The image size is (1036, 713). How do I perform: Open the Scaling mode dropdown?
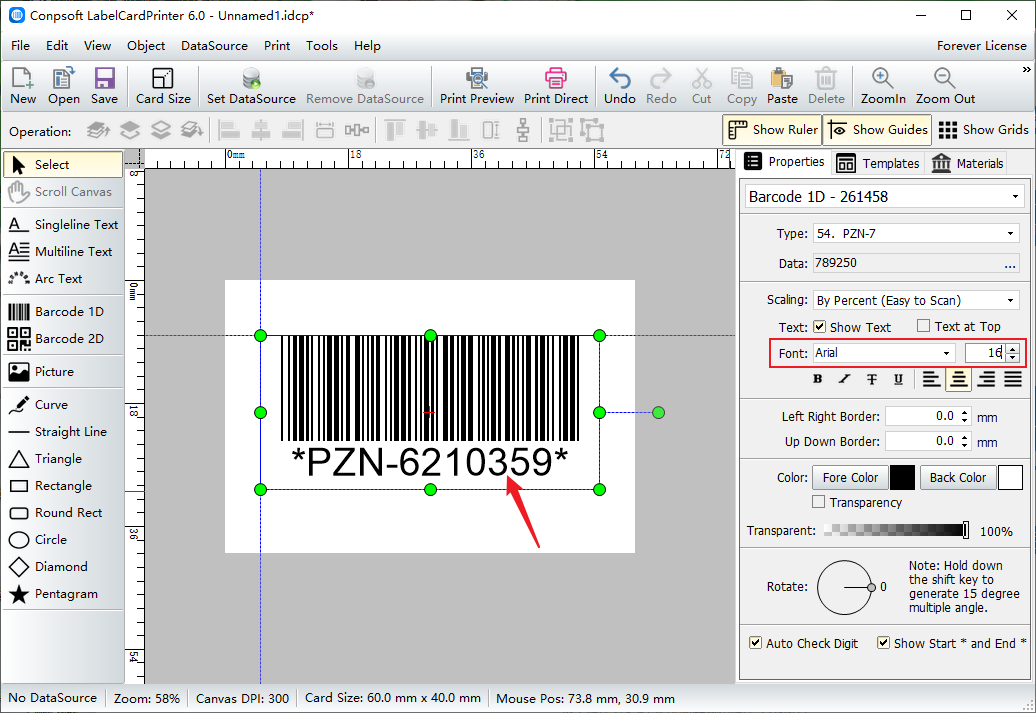pyautogui.click(x=1010, y=301)
